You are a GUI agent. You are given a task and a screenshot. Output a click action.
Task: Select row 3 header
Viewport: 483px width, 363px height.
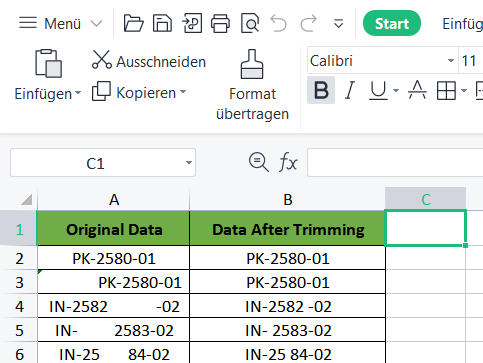click(x=19, y=282)
